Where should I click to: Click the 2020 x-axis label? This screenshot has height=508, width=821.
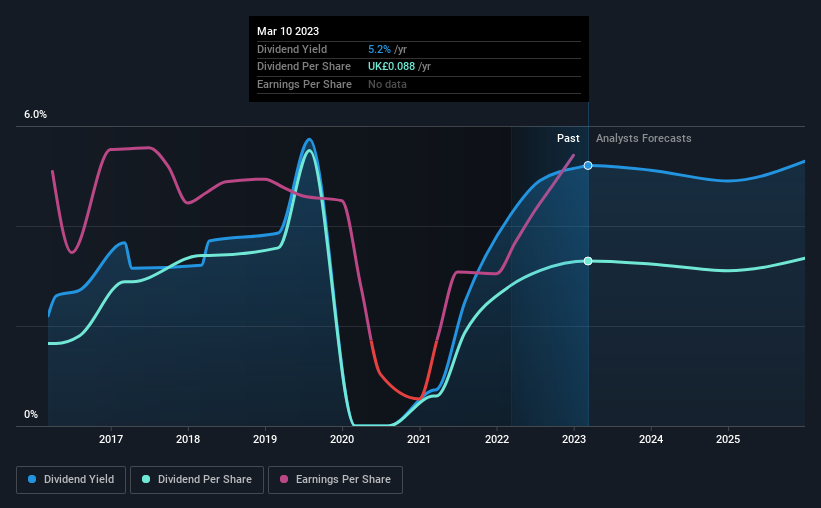click(x=342, y=439)
